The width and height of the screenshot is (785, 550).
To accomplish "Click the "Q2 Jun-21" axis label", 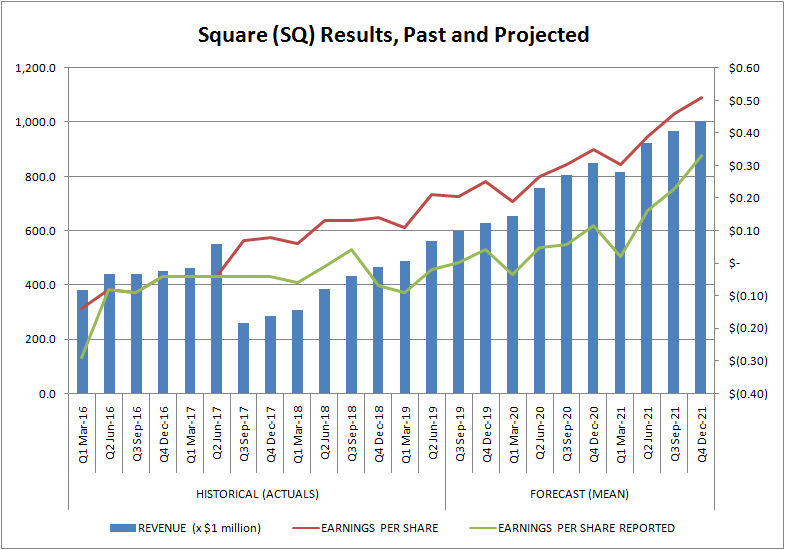I will [x=647, y=433].
